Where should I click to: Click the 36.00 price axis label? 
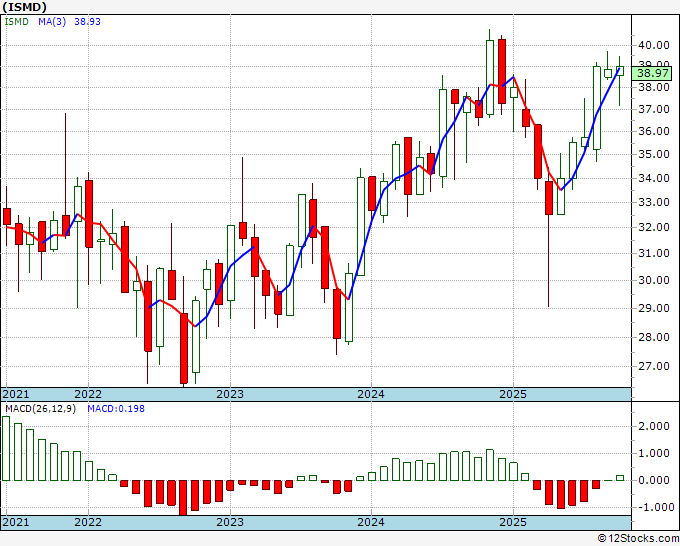(654, 131)
